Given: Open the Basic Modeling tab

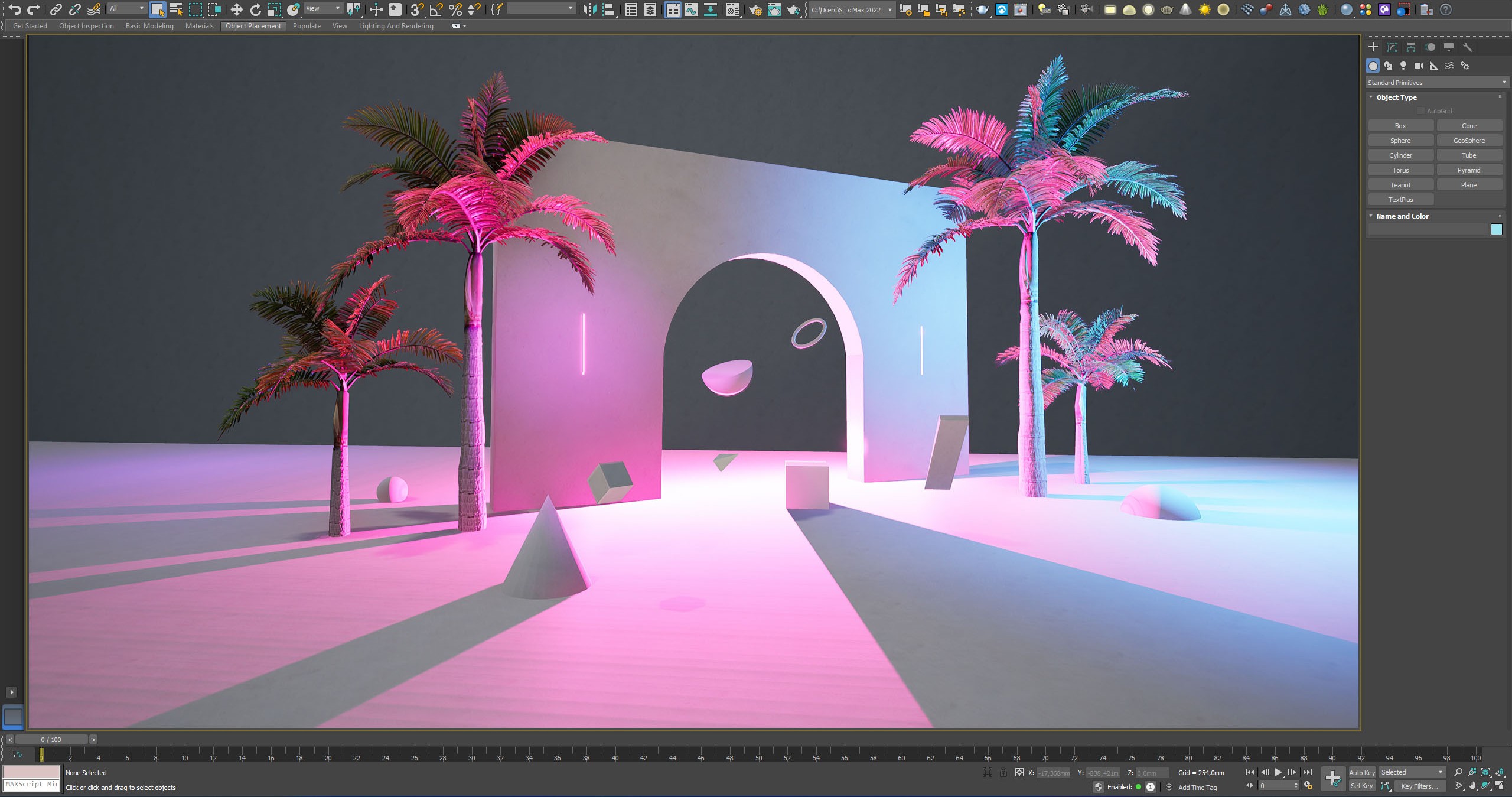Looking at the screenshot, I should click(149, 26).
